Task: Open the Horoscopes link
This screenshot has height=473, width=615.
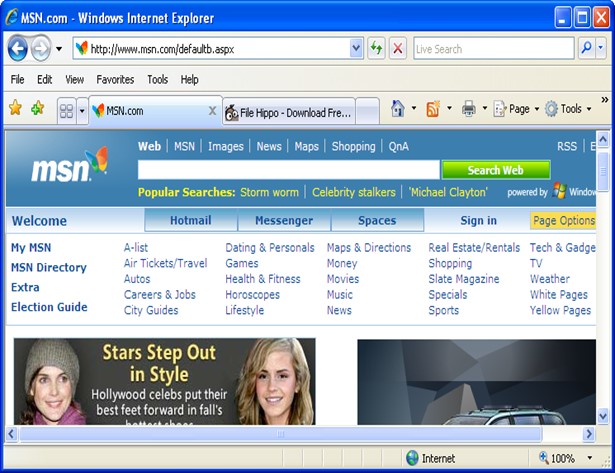Action: coord(253,295)
